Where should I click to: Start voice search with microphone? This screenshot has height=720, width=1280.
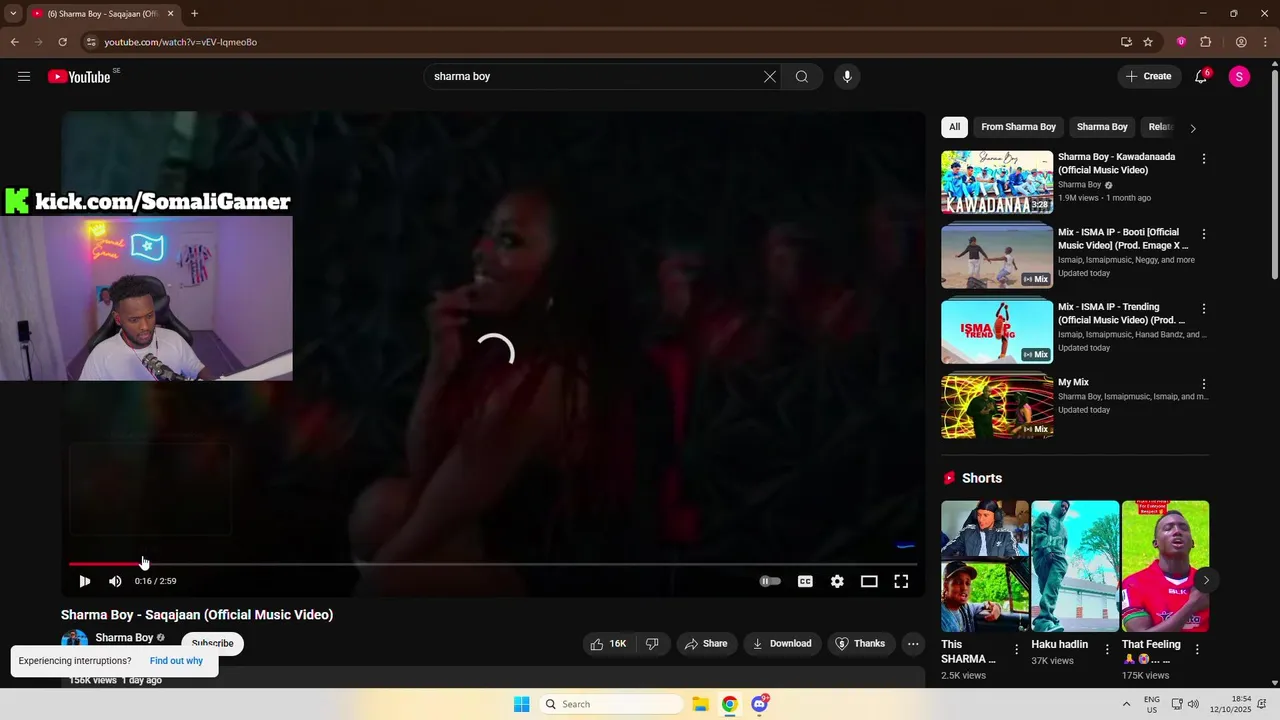click(x=847, y=76)
